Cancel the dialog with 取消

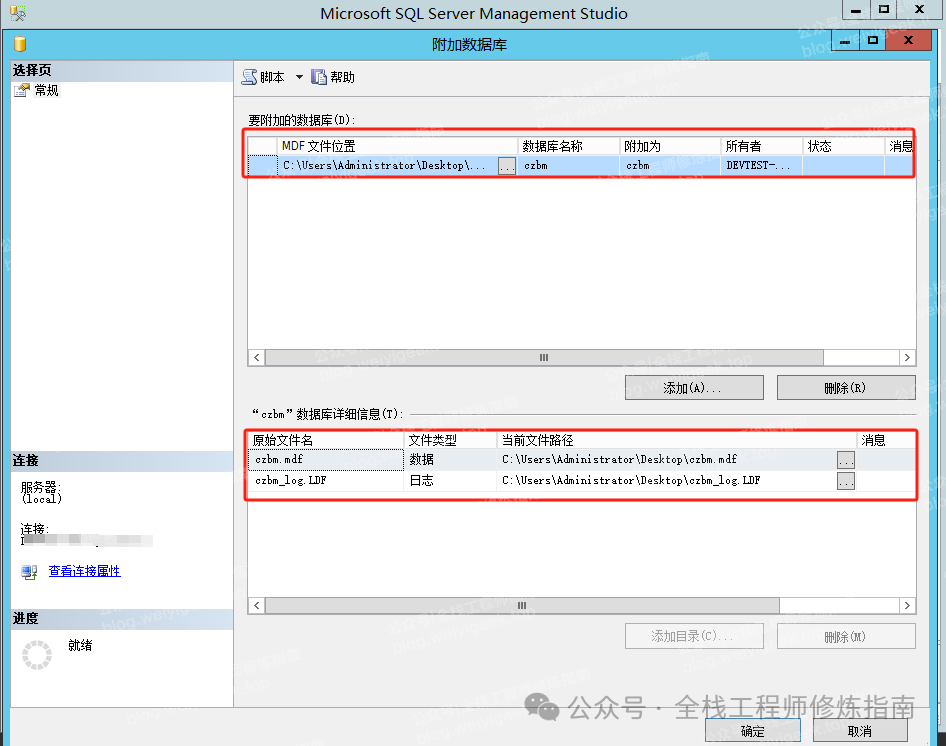pos(860,731)
